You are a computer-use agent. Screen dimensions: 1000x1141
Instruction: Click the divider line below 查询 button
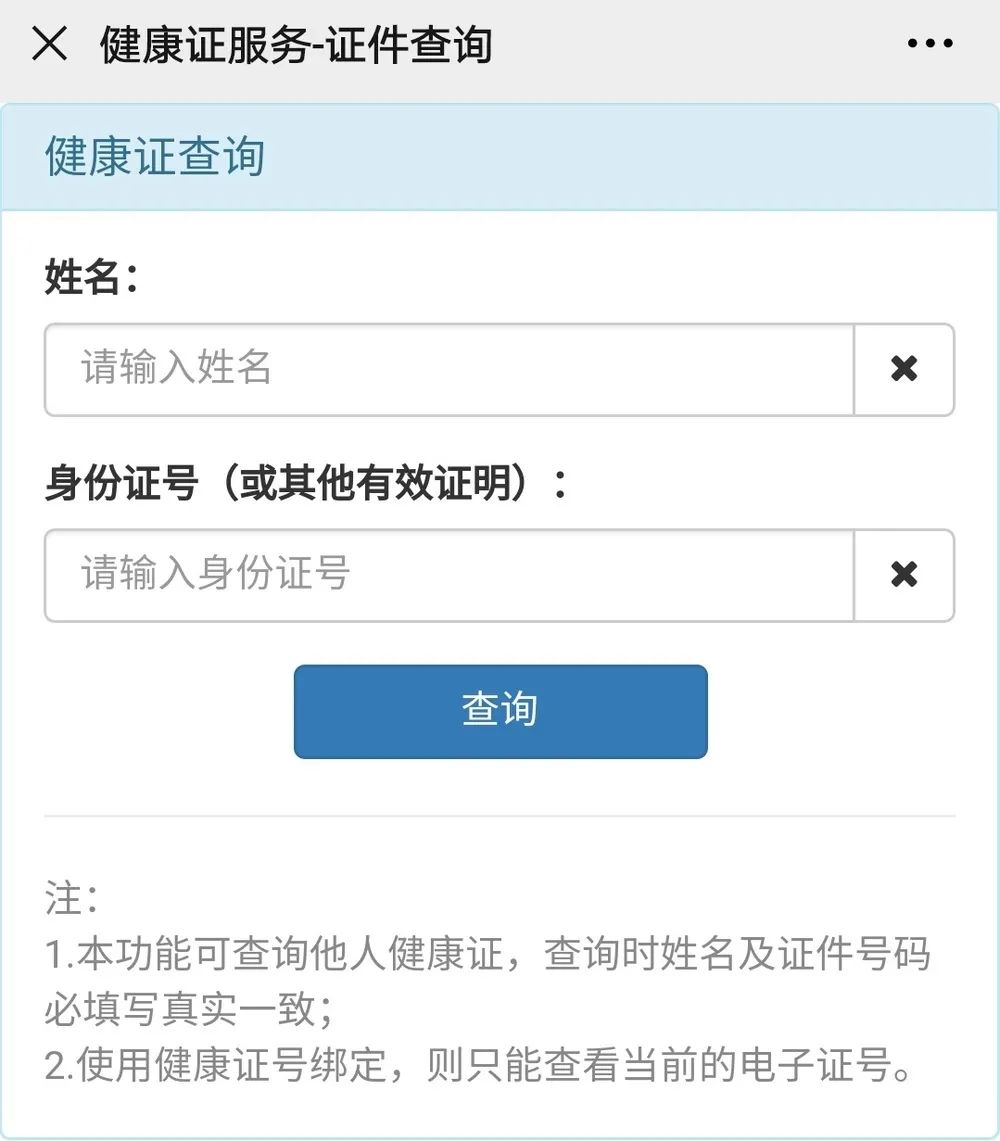click(x=500, y=816)
